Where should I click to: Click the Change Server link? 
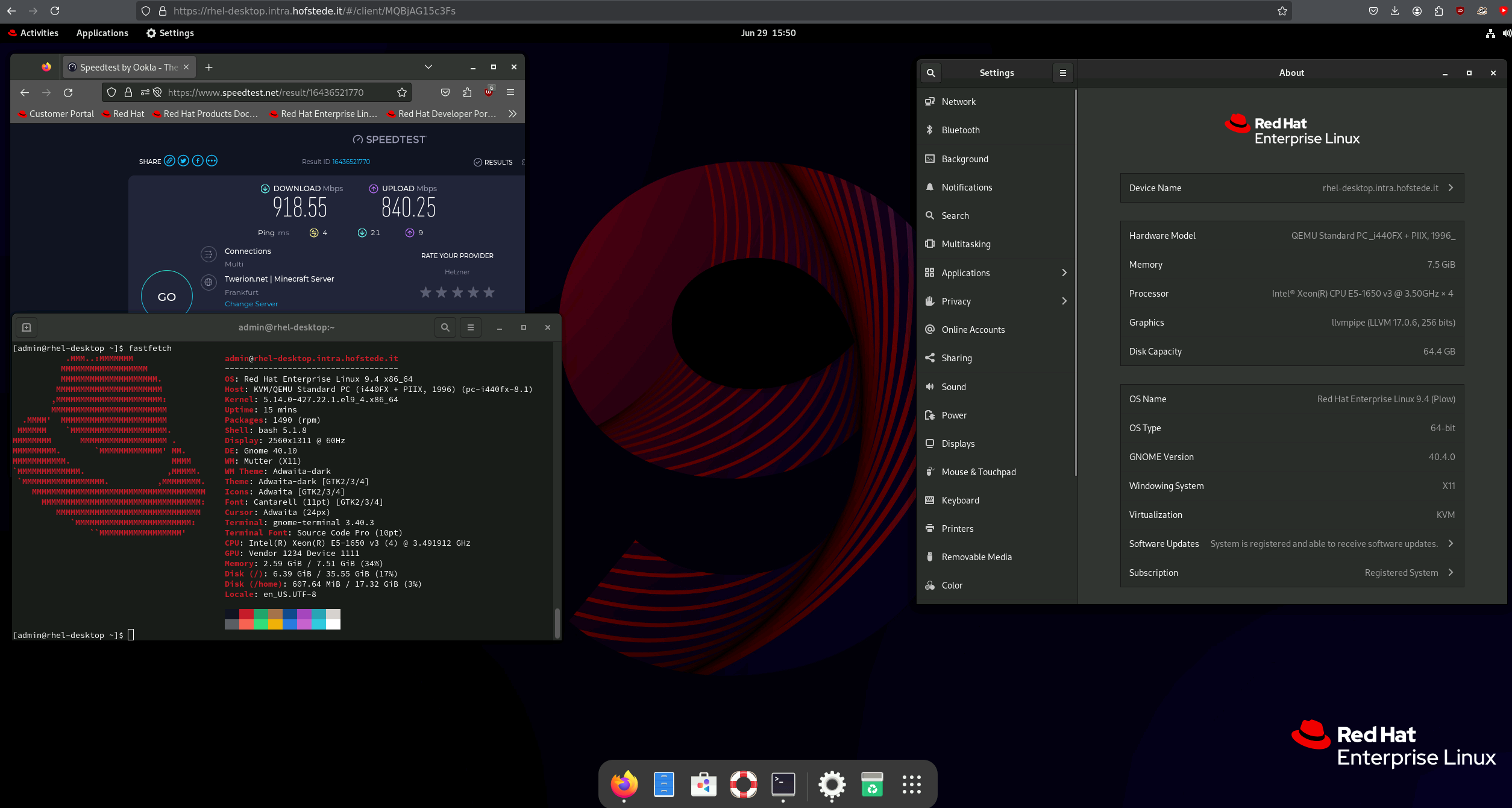coord(251,304)
